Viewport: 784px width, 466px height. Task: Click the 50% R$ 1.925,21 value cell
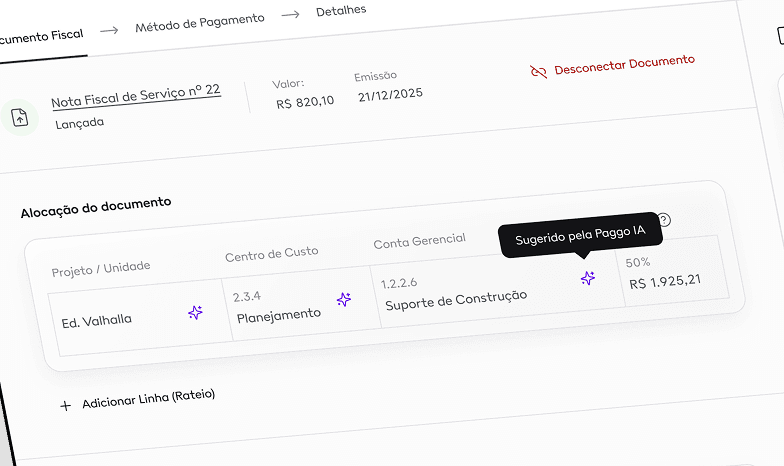[x=672, y=270]
